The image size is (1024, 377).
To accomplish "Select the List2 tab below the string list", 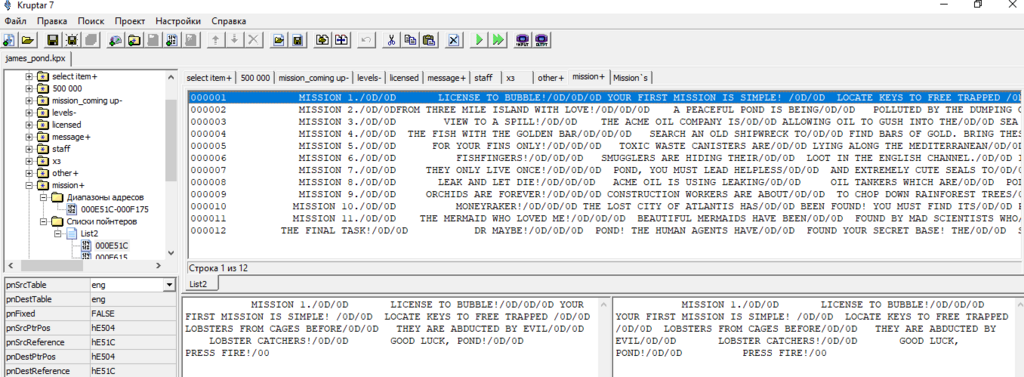I will click(198, 284).
